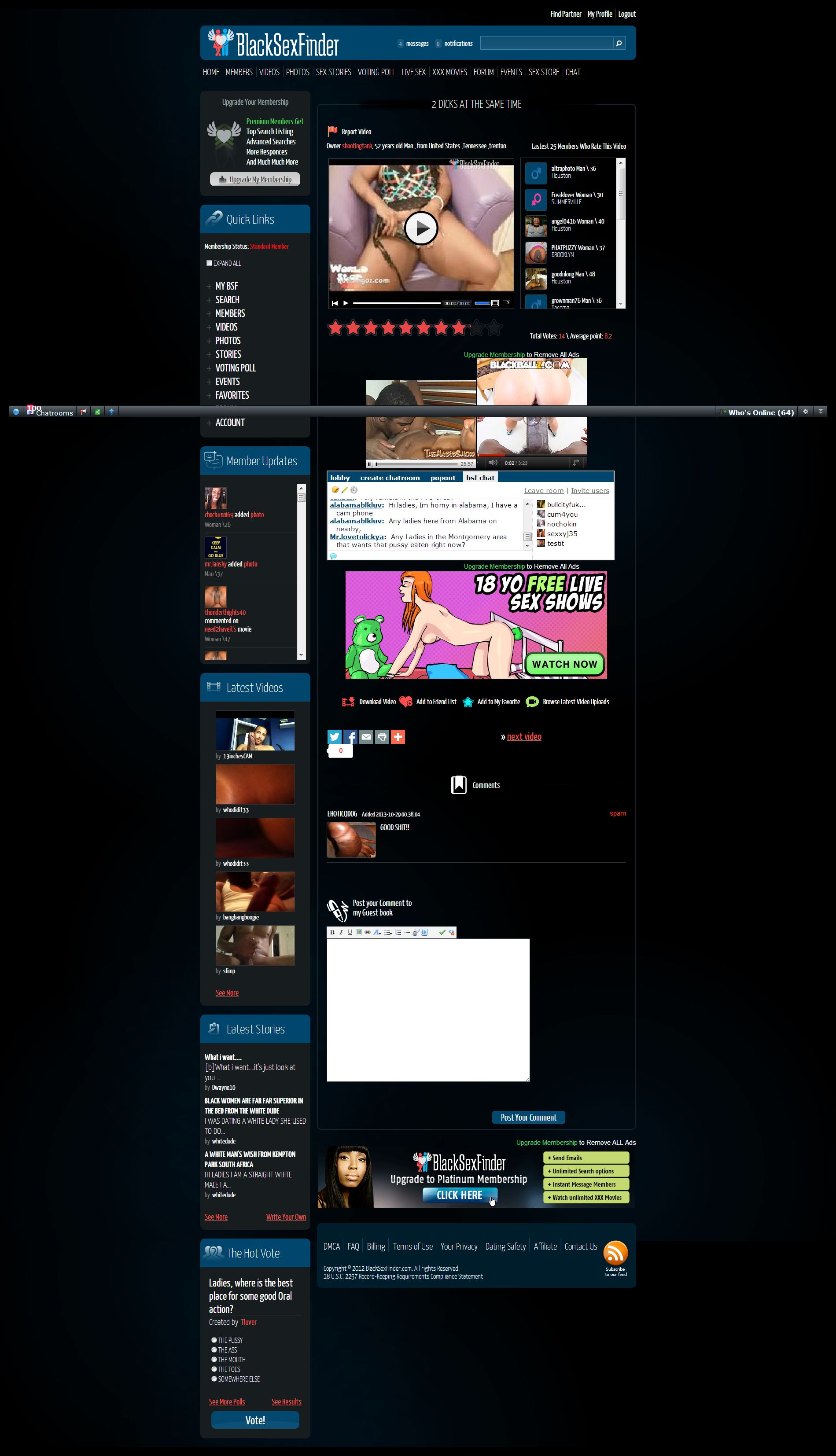This screenshot has height=1456, width=836.
Task: Adjust video volume slider
Action: tap(482, 303)
